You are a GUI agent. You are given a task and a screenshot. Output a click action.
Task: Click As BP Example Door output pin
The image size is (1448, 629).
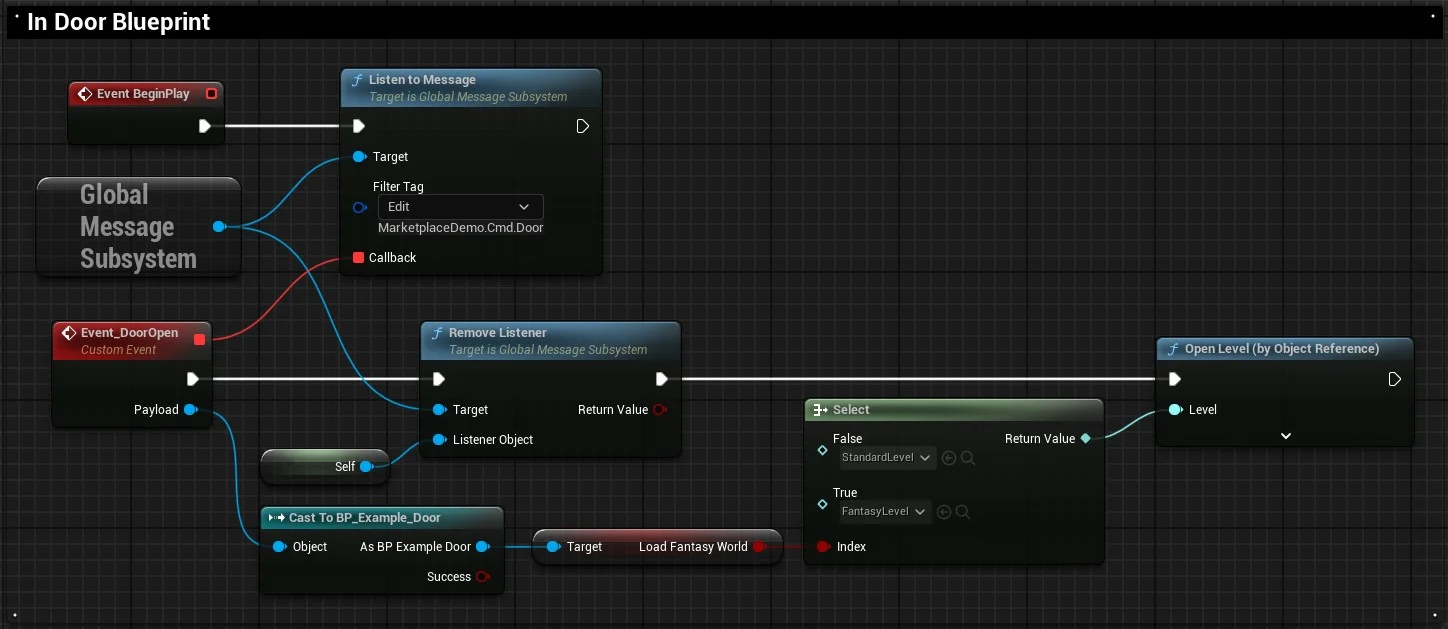pos(482,547)
